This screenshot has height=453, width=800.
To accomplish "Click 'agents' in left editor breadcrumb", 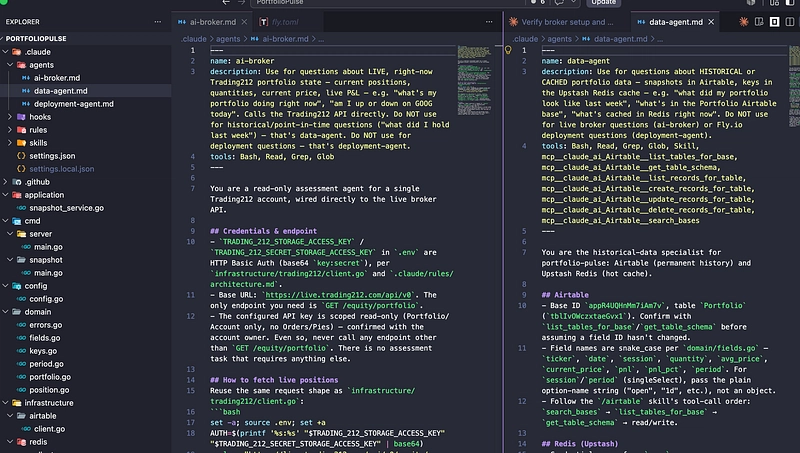I will pyautogui.click(x=228, y=39).
